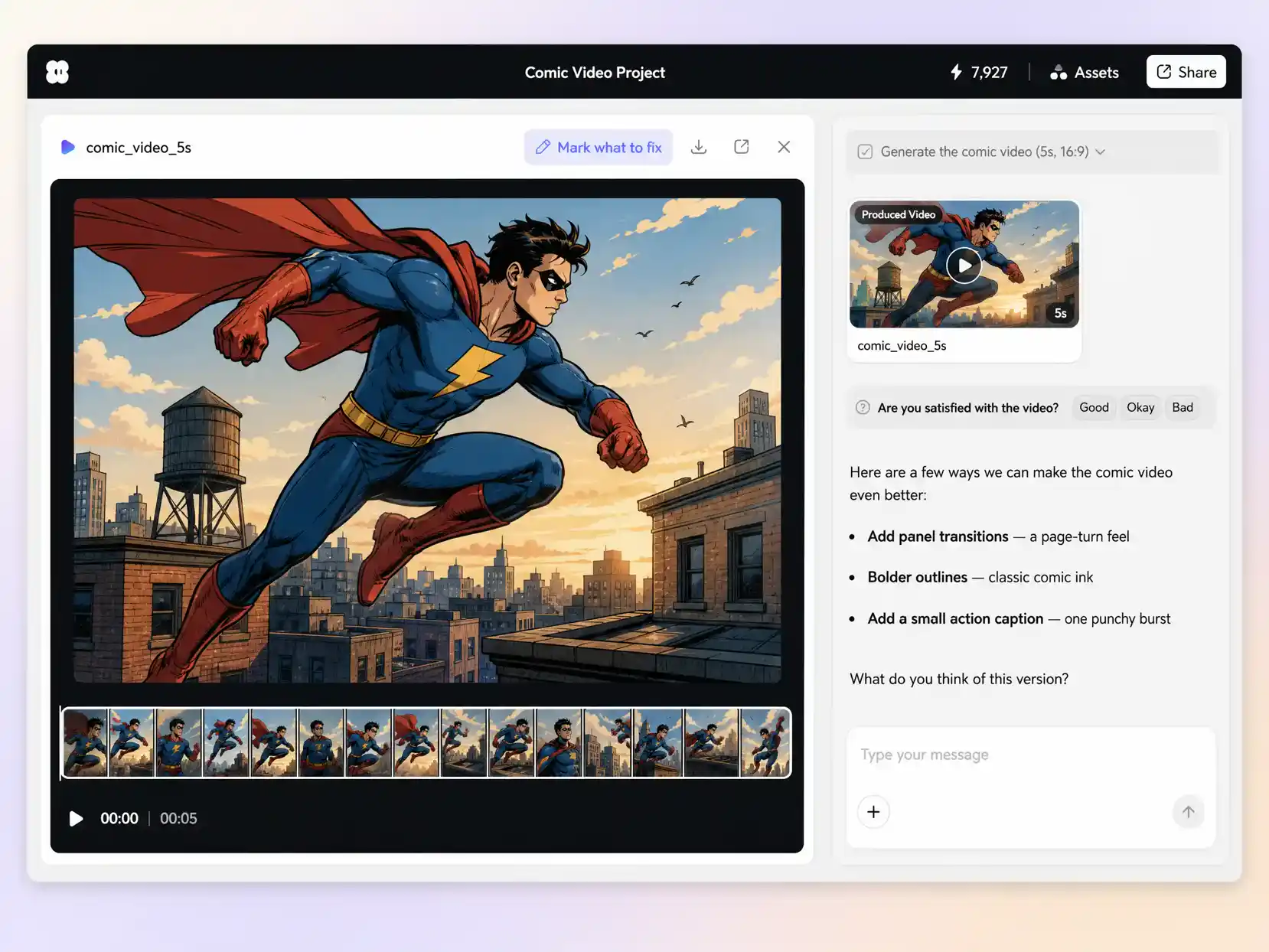Image resolution: width=1269 pixels, height=952 pixels.
Task: Click the 00:05 duration readout
Action: [x=178, y=819]
